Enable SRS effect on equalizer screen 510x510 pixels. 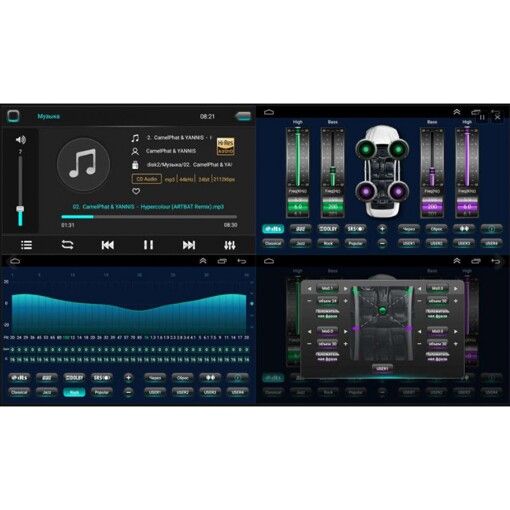click(101, 378)
